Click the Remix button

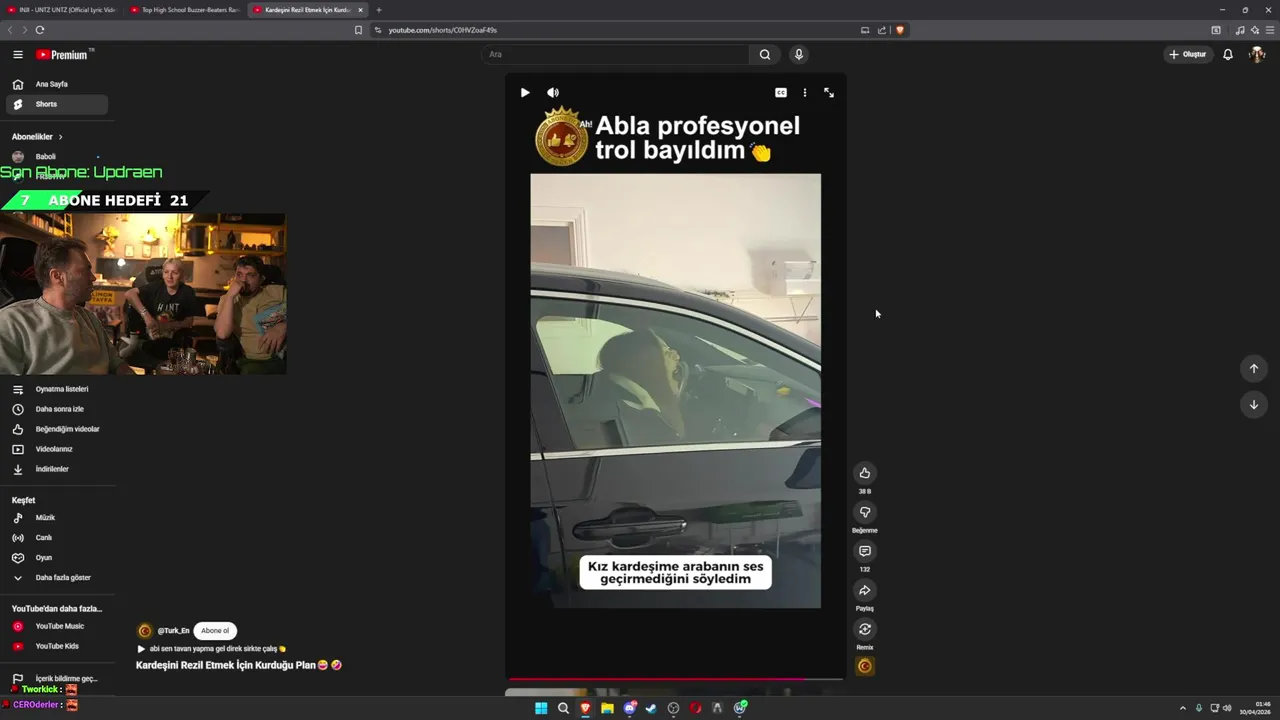click(865, 629)
